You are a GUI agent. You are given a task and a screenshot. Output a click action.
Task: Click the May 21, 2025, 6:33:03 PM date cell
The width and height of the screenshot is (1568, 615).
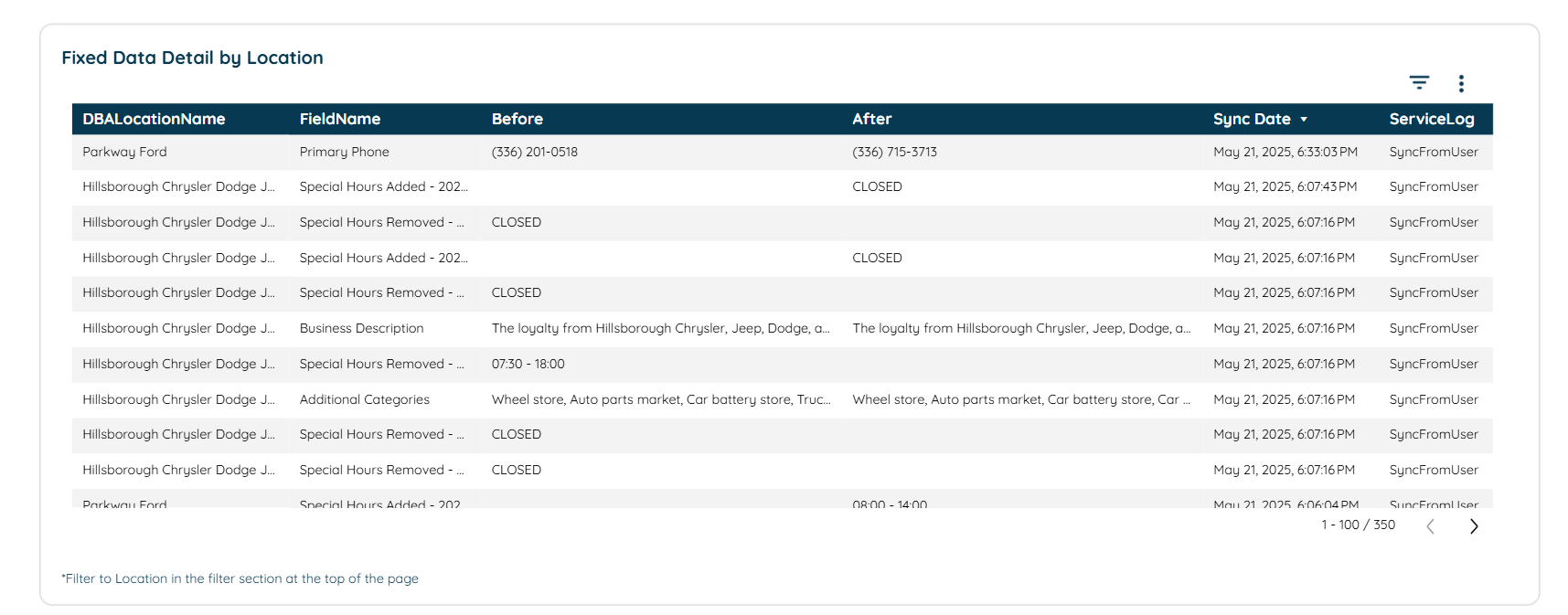click(1285, 153)
